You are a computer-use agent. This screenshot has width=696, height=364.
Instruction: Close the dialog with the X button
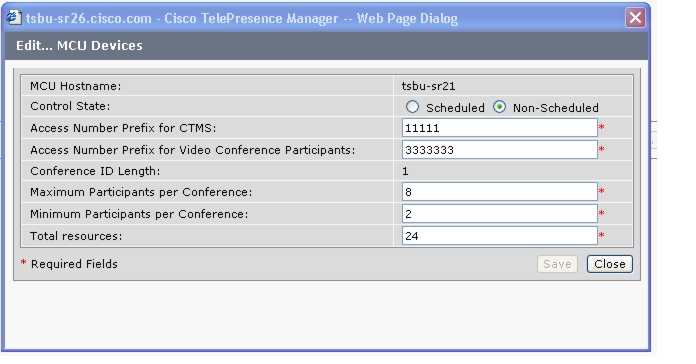click(x=635, y=18)
